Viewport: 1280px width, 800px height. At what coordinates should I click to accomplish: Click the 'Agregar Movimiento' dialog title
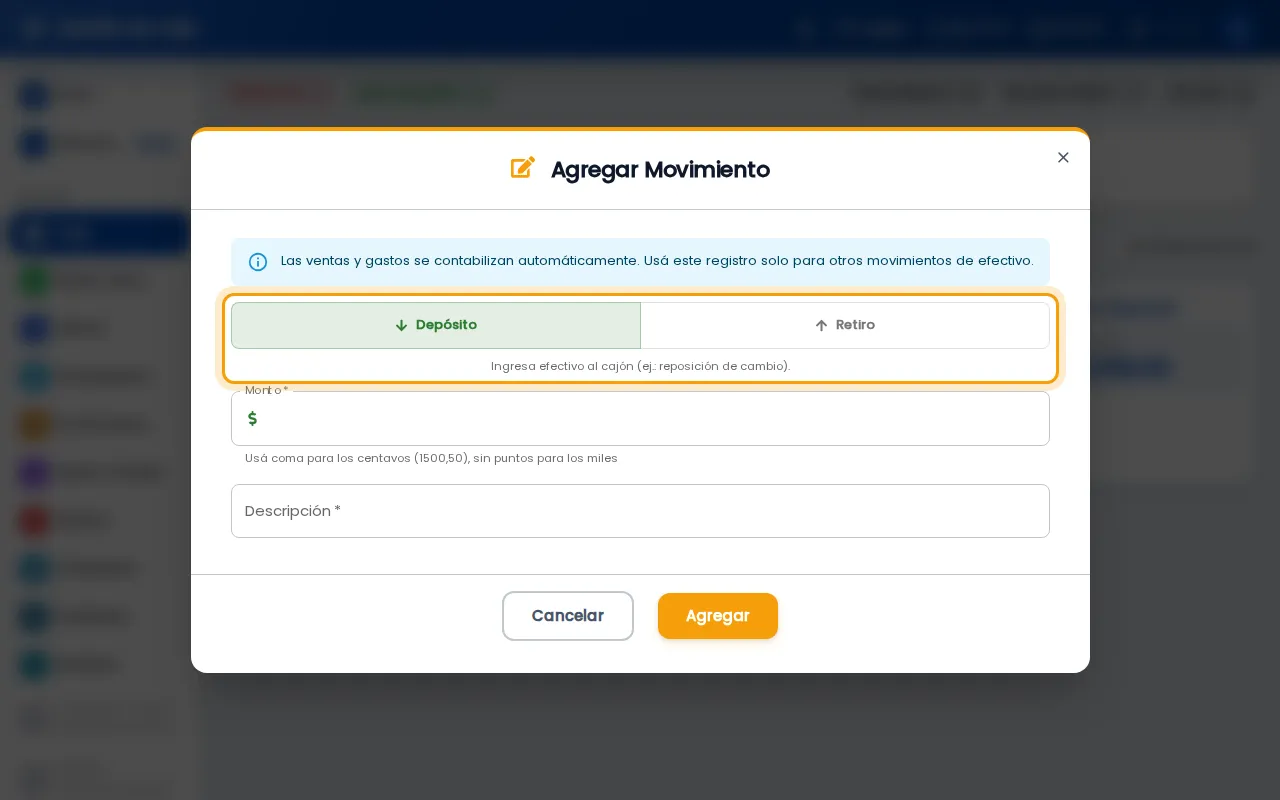660,169
